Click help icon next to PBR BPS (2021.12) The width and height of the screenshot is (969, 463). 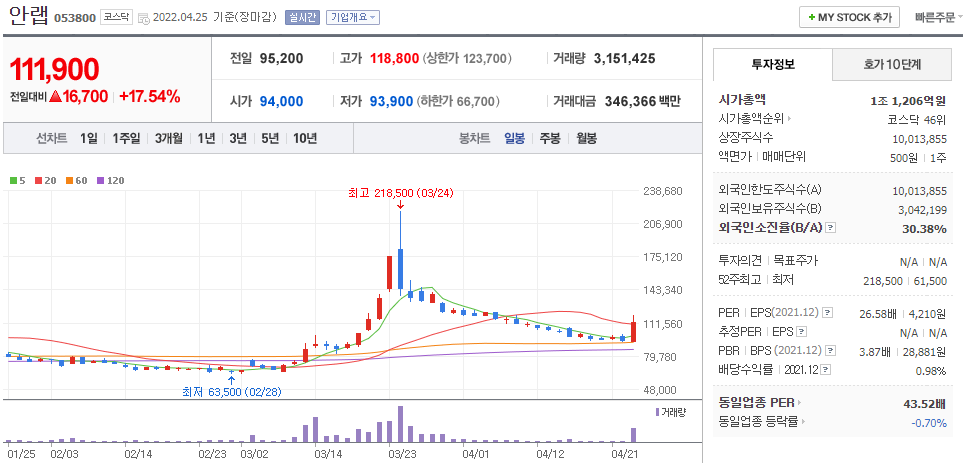pyautogui.click(x=831, y=351)
